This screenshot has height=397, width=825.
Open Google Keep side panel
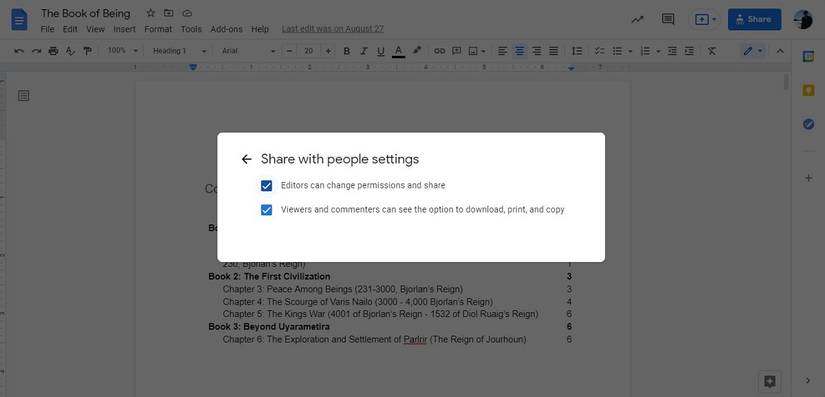(809, 90)
